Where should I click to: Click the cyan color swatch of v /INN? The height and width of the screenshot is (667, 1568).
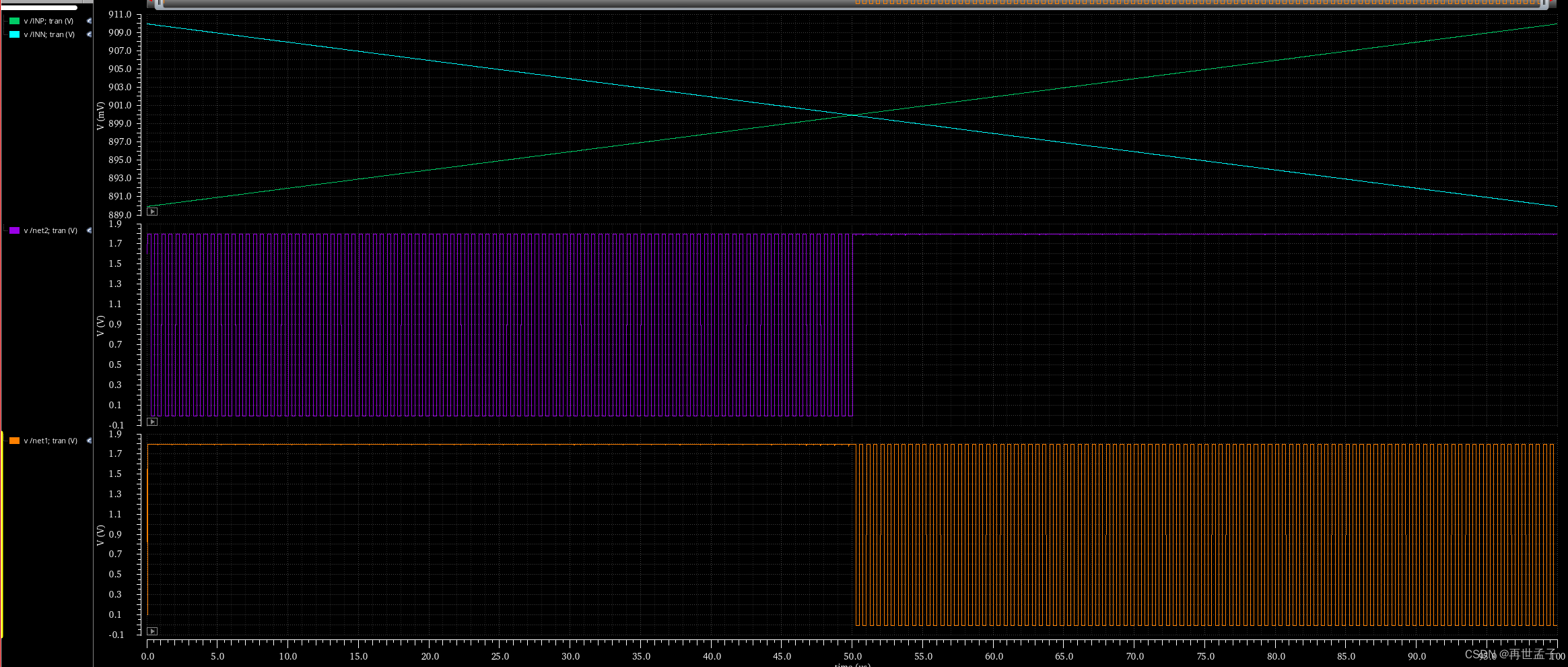coord(14,34)
